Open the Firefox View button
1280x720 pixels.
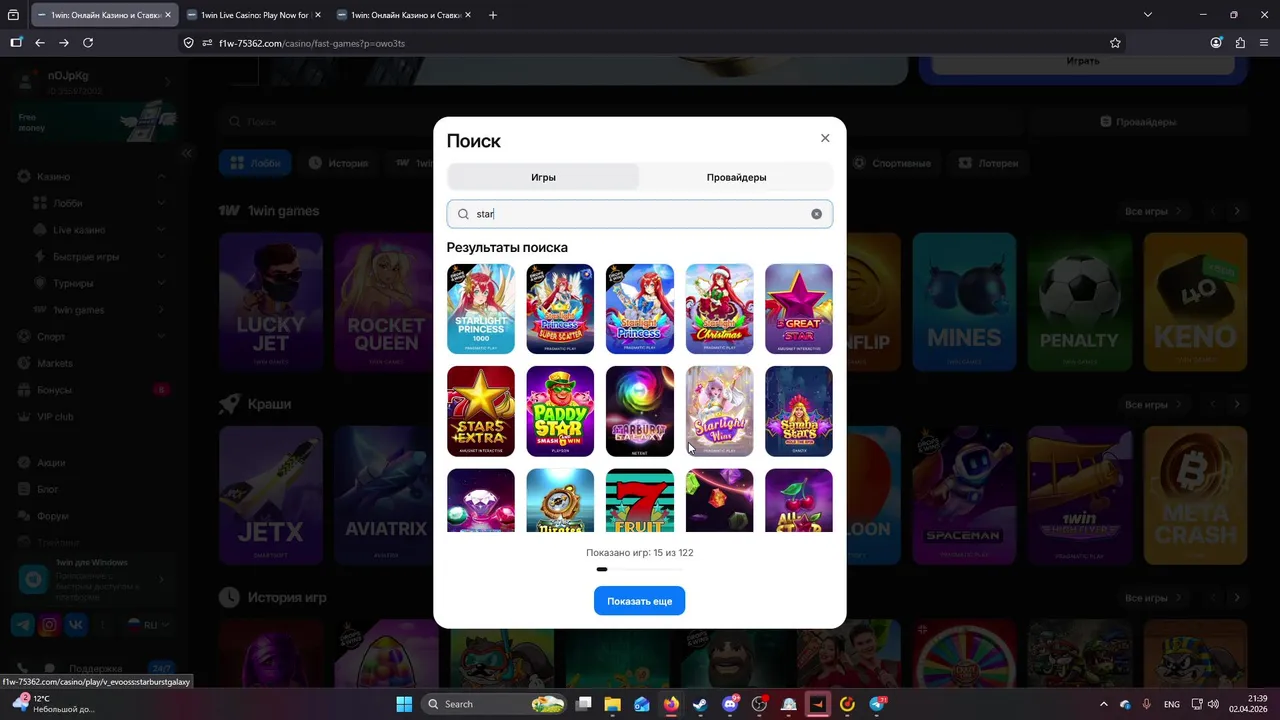click(x=13, y=15)
